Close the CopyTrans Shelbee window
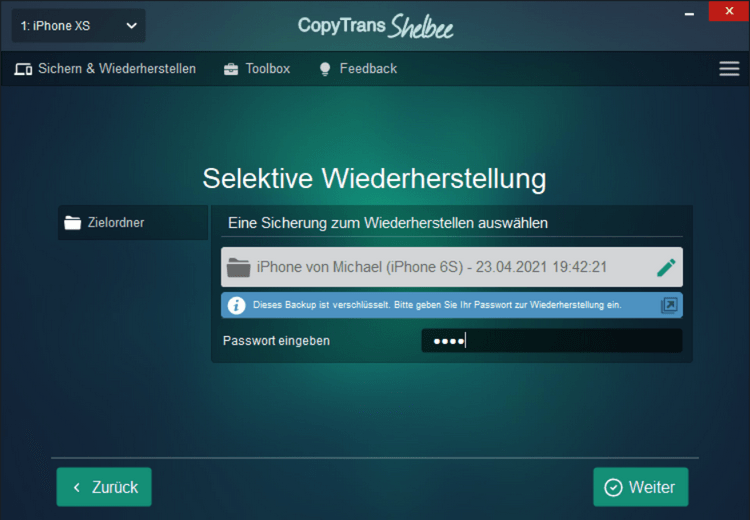This screenshot has width=750, height=520. [729, 11]
